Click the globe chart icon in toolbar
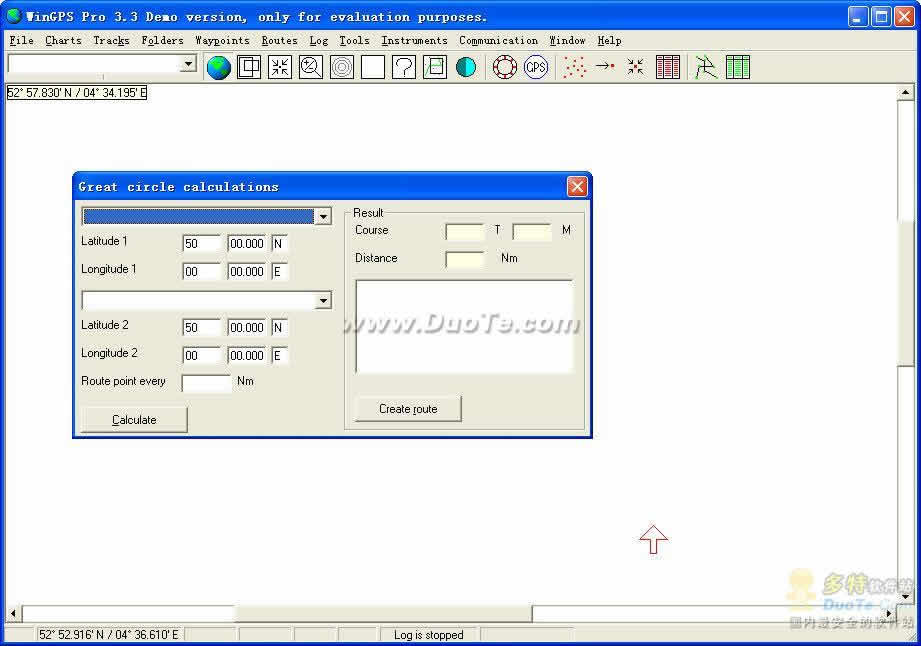921x646 pixels. pos(219,67)
